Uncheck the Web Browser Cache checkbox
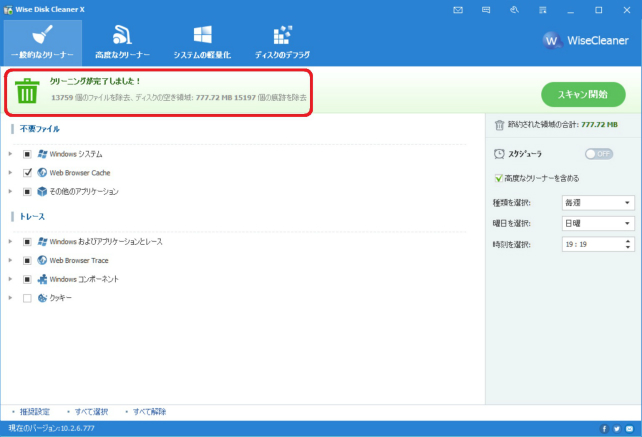Screen dimensions: 642x437 27,173
